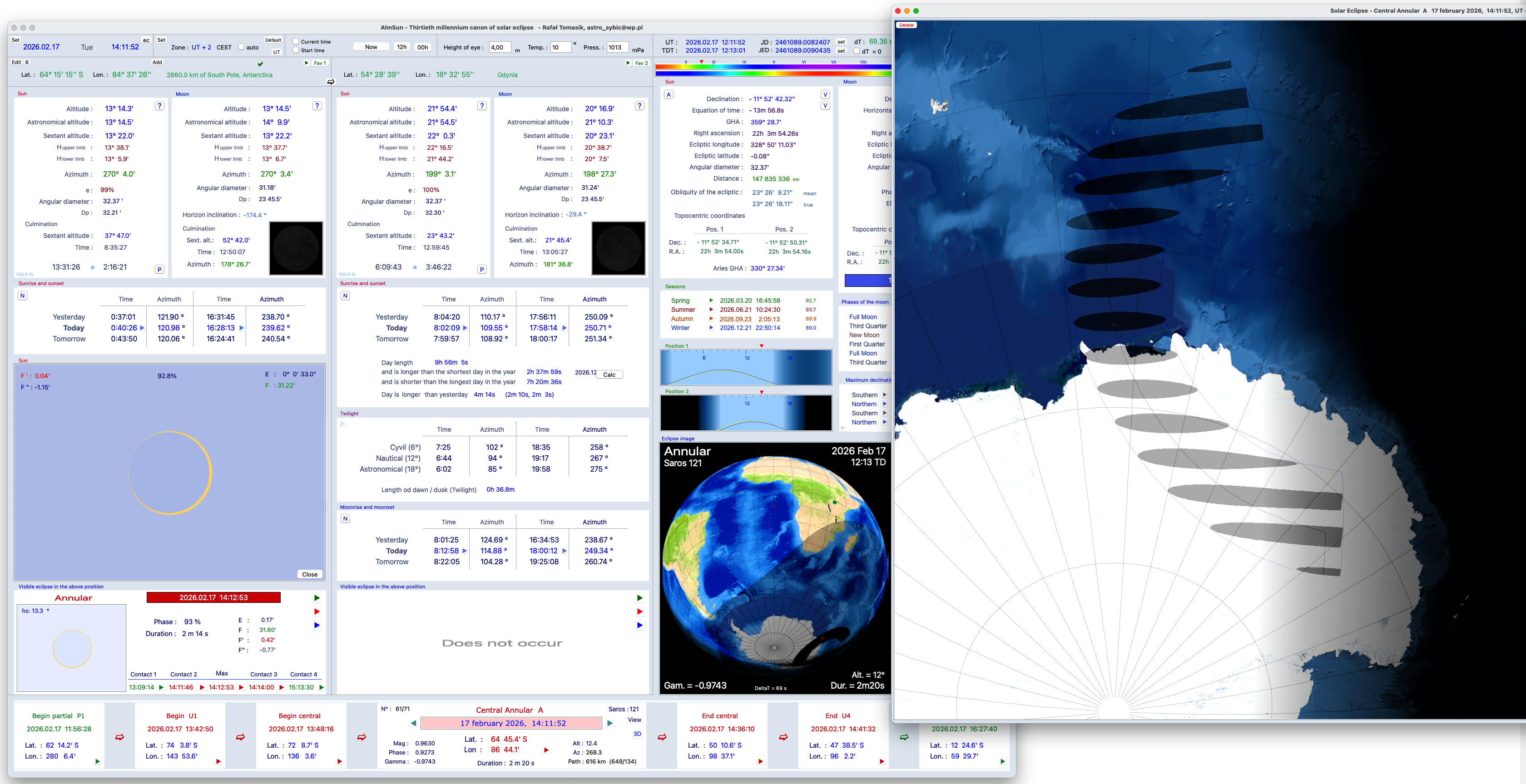Click red play arrow in End central box
Viewport: 1526px width, 784px height.
pos(761,761)
